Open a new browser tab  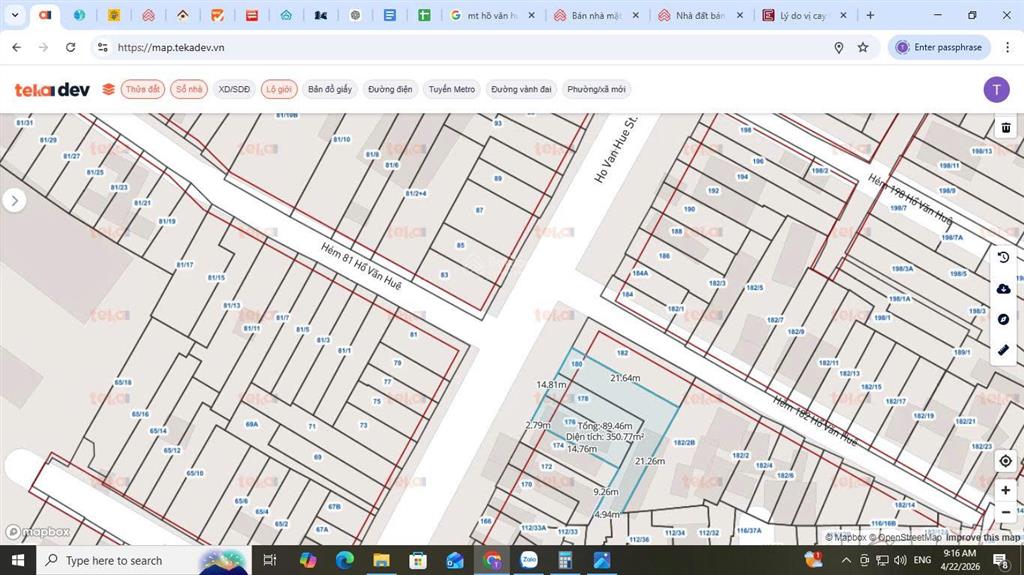pyautogui.click(x=870, y=15)
